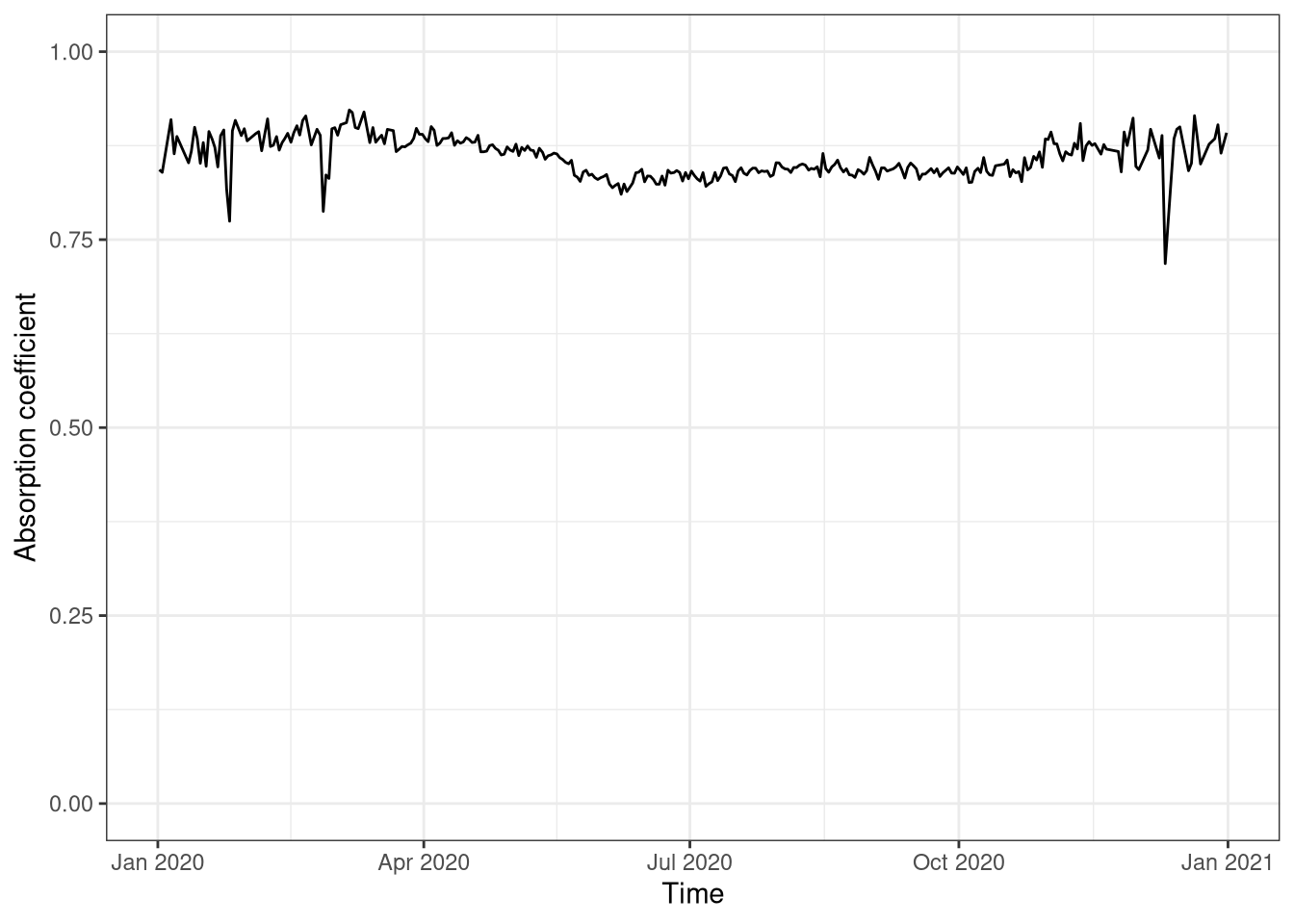Click the '0.50' y-axis tick label
This screenshot has width=1294, height=924.
point(72,427)
